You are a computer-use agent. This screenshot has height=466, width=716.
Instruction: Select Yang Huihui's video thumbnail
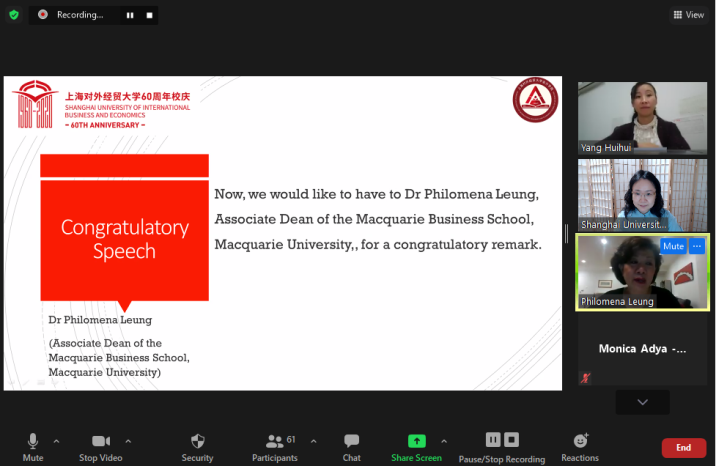click(x=642, y=118)
